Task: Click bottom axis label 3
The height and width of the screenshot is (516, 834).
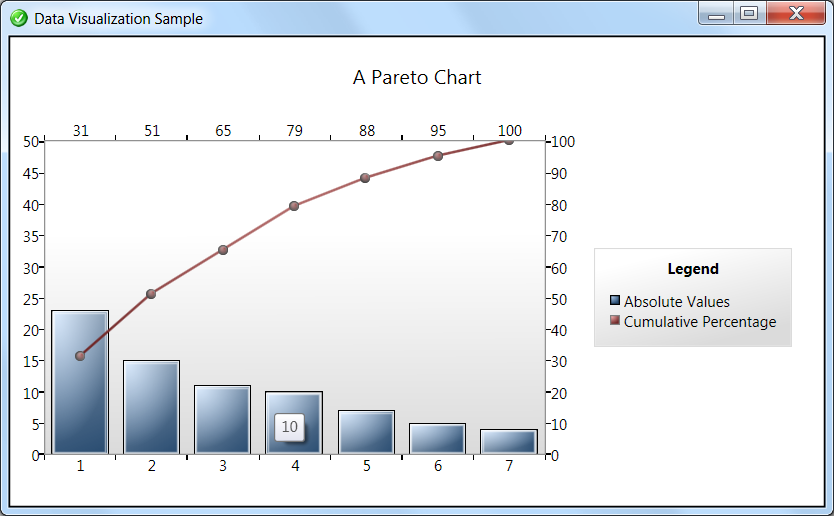Action: (x=223, y=466)
